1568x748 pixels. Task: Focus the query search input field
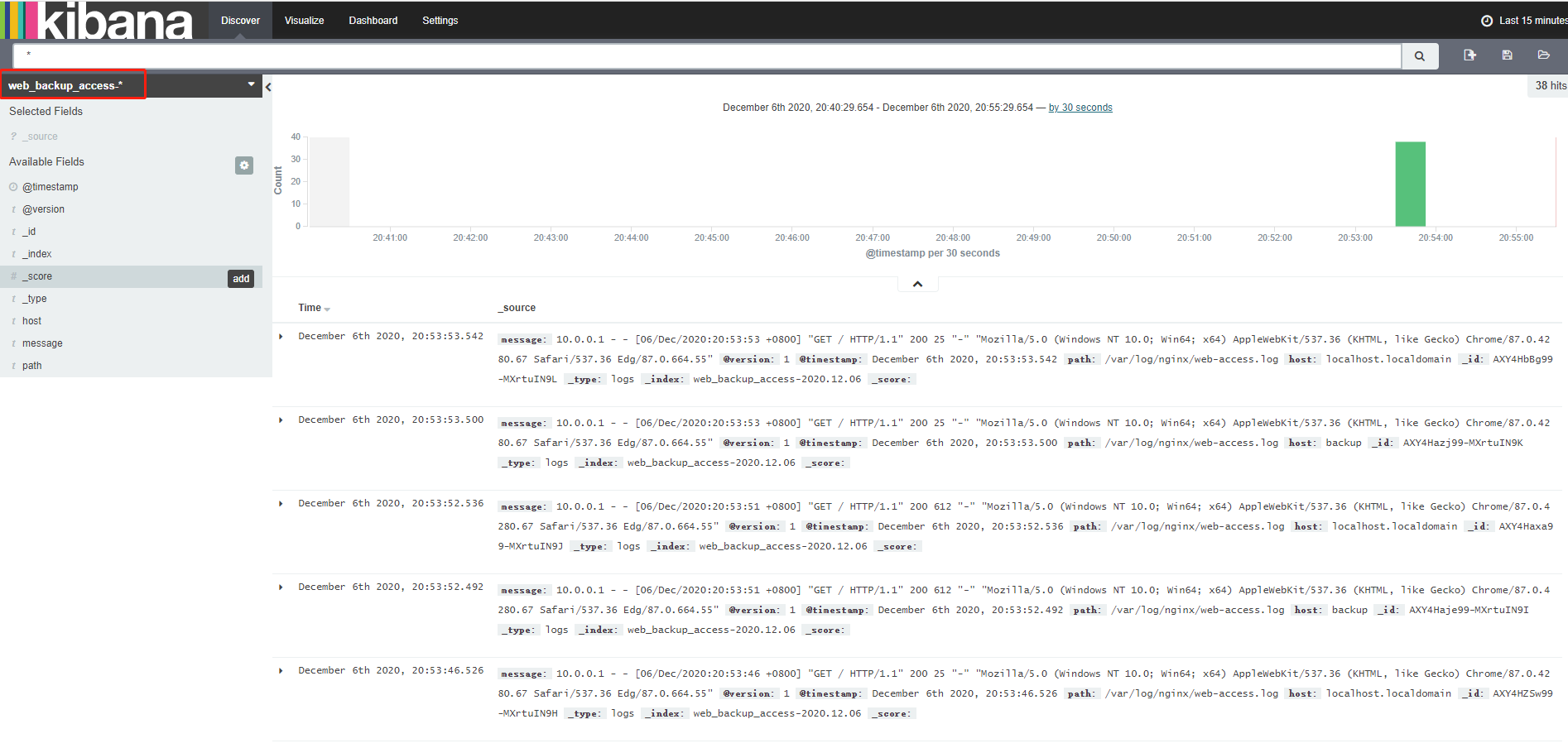(x=707, y=56)
